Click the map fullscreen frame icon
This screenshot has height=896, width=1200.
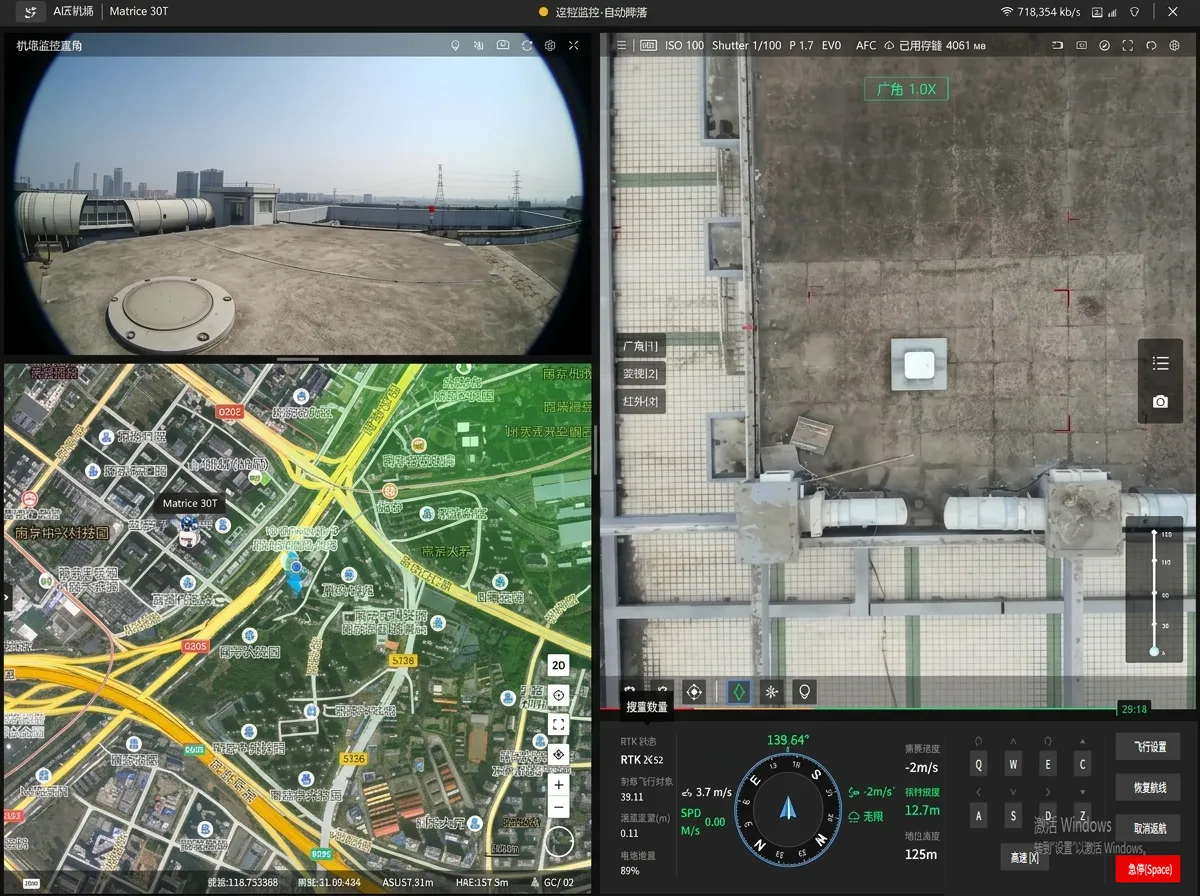click(x=559, y=724)
